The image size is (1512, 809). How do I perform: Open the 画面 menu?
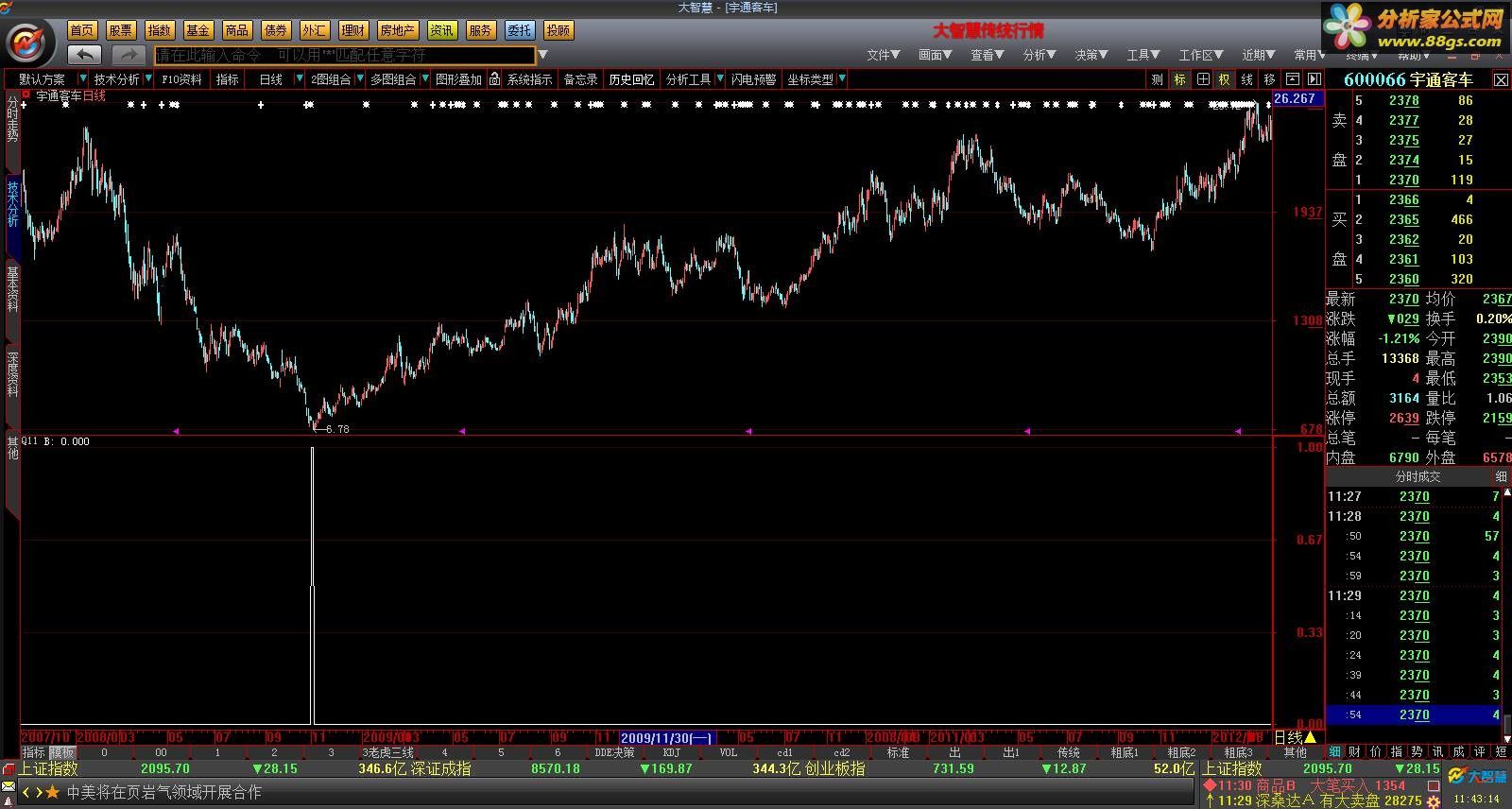coord(936,55)
